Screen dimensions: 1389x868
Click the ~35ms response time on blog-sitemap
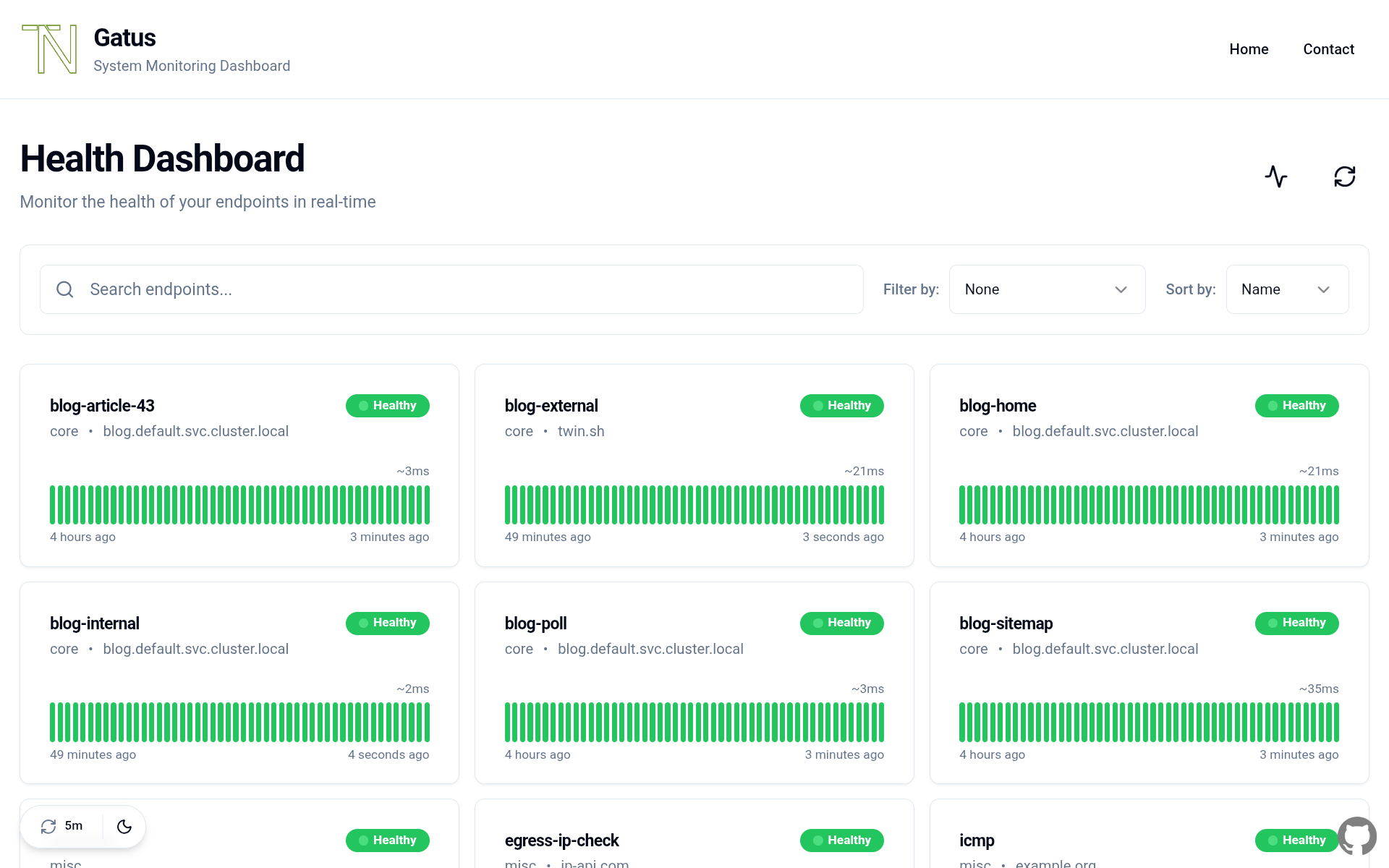(x=1319, y=689)
